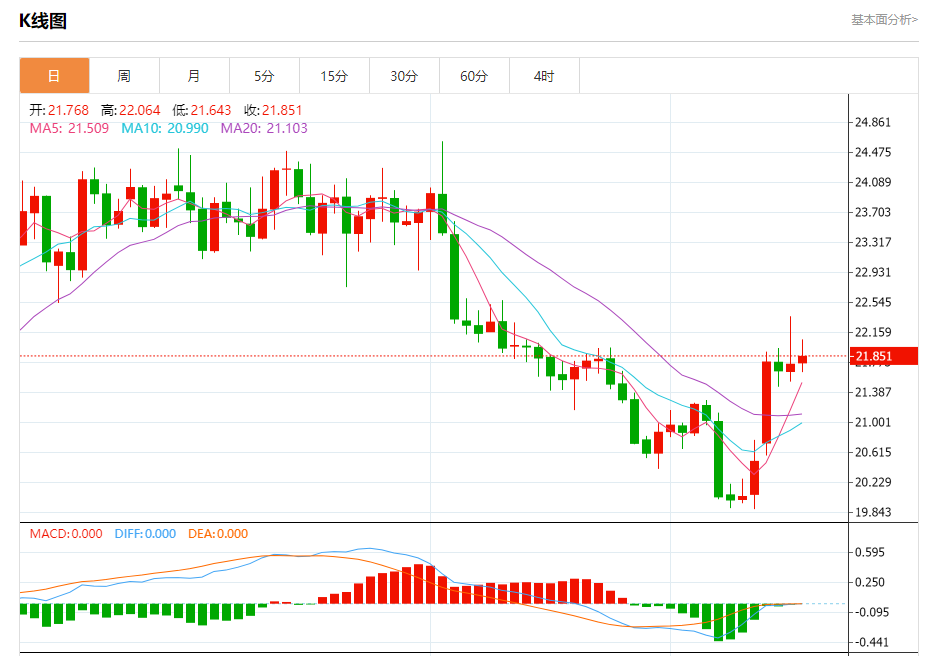Click the MA10: 20.990 label
The width and height of the screenshot is (928, 656).
pyautogui.click(x=165, y=128)
